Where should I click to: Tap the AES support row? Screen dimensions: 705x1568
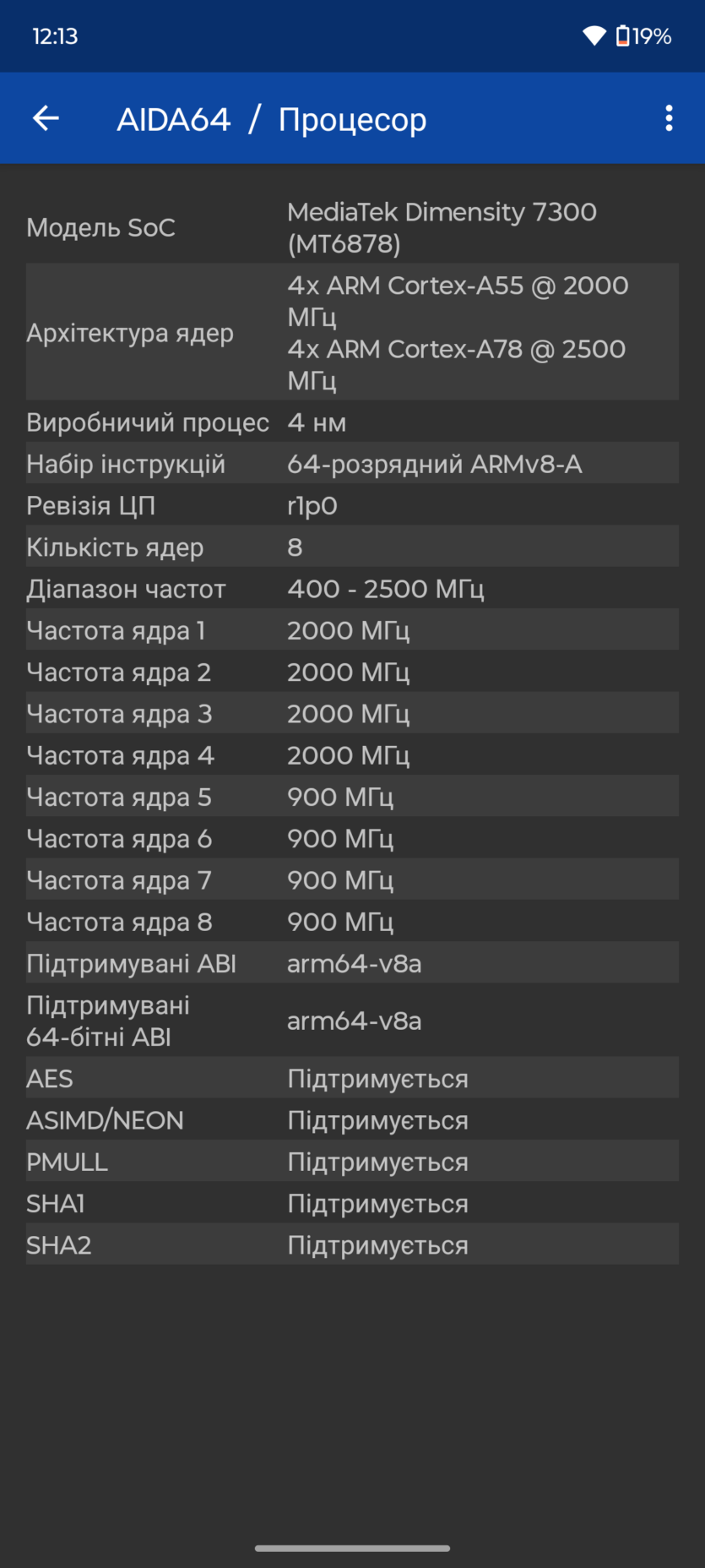352,1078
